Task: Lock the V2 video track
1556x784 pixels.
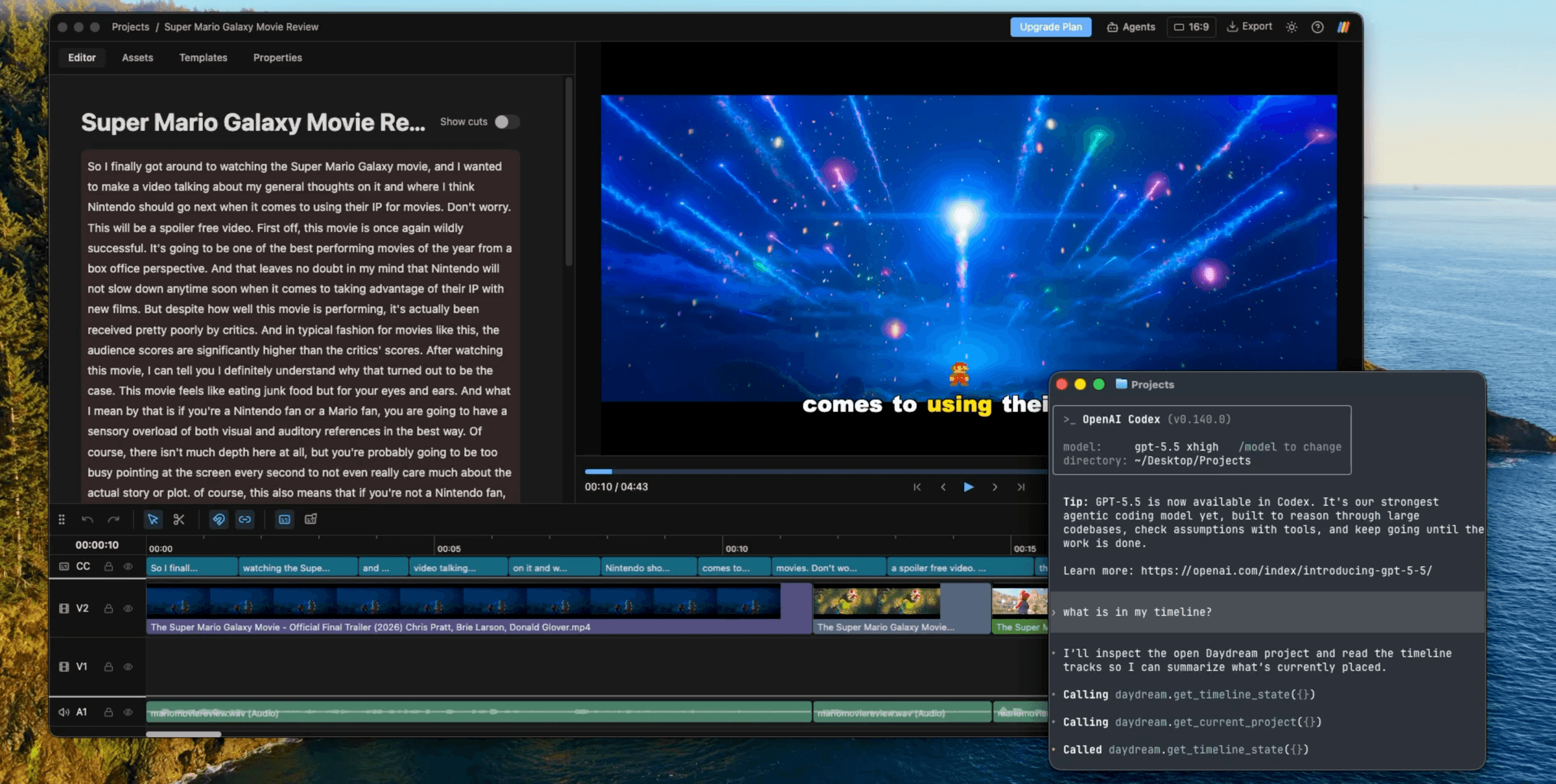Action: click(x=109, y=608)
